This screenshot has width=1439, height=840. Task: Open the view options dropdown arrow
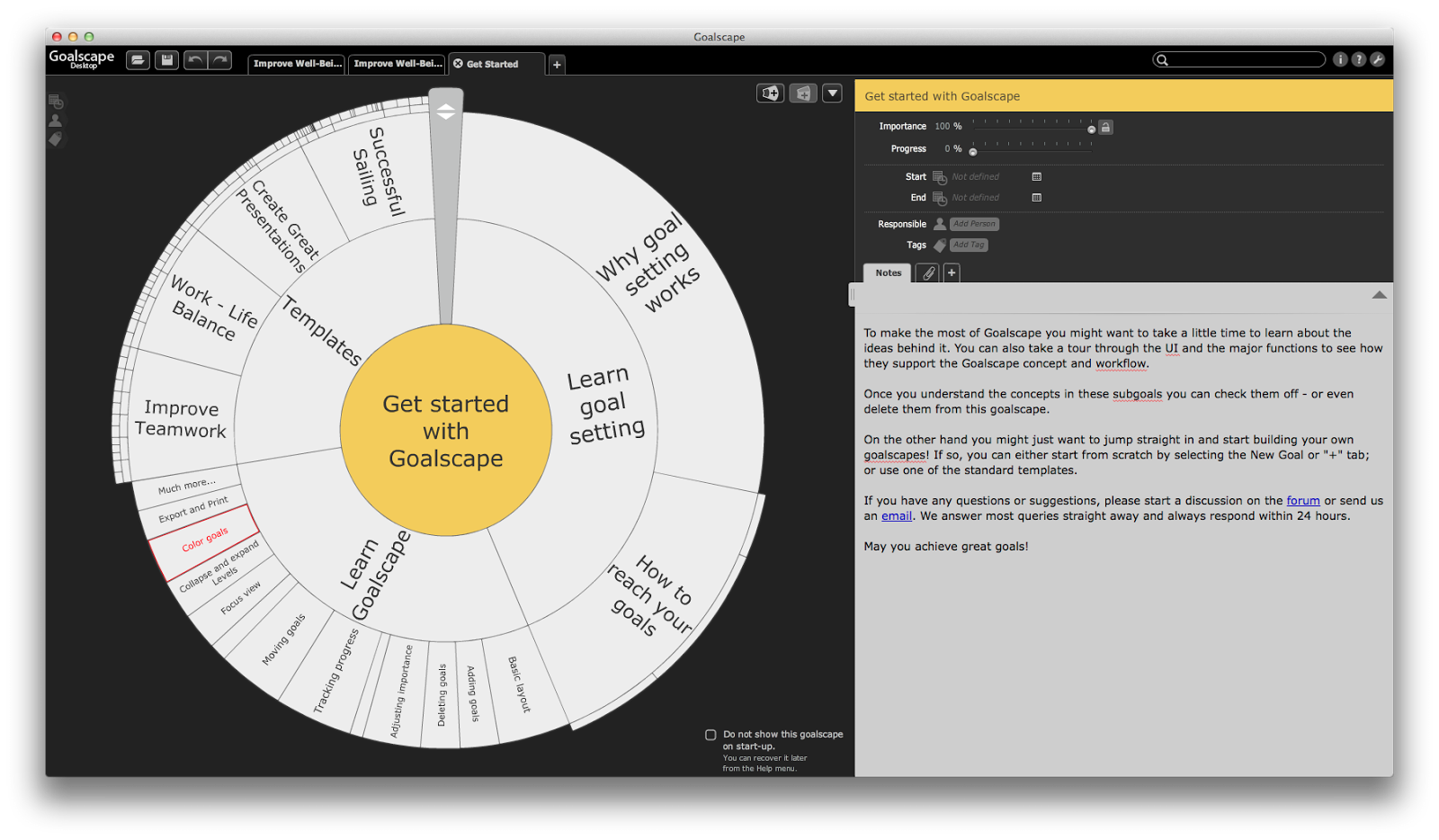click(831, 93)
